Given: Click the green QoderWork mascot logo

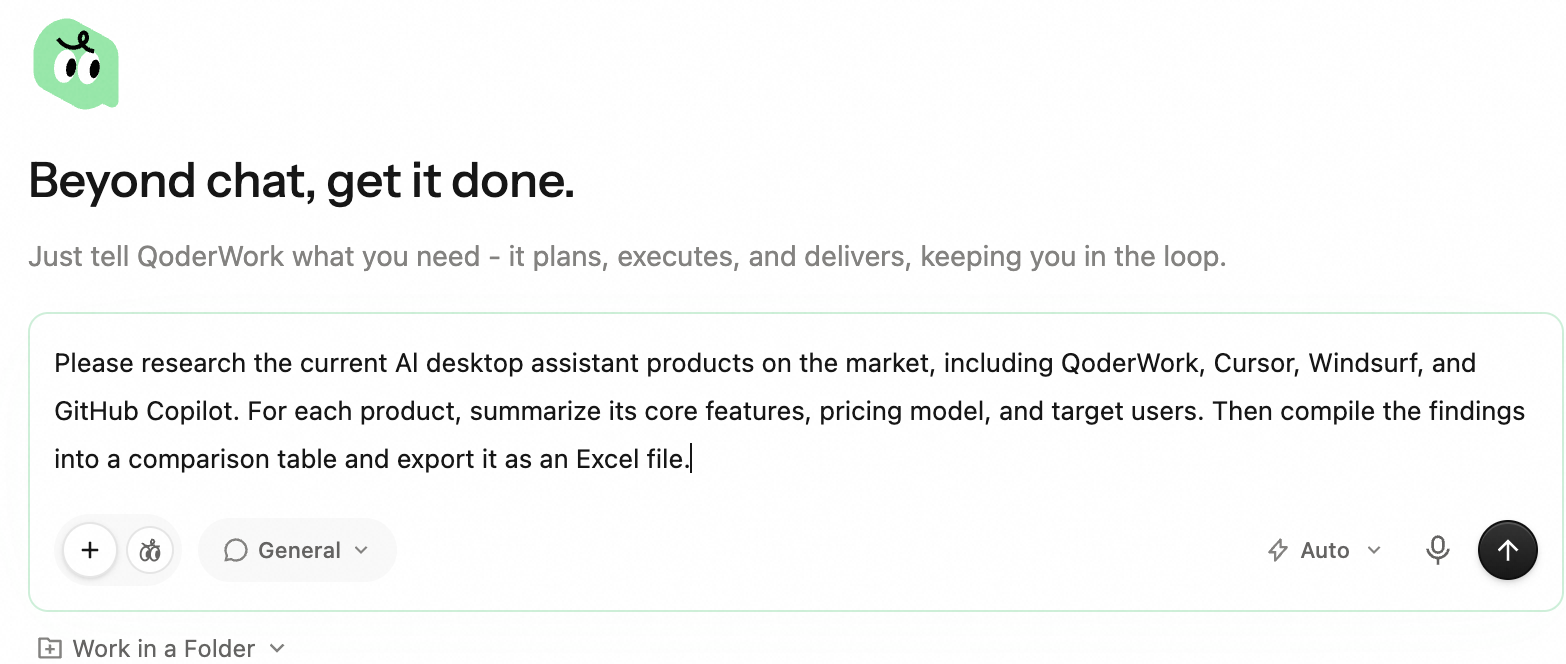Looking at the screenshot, I should (76, 64).
